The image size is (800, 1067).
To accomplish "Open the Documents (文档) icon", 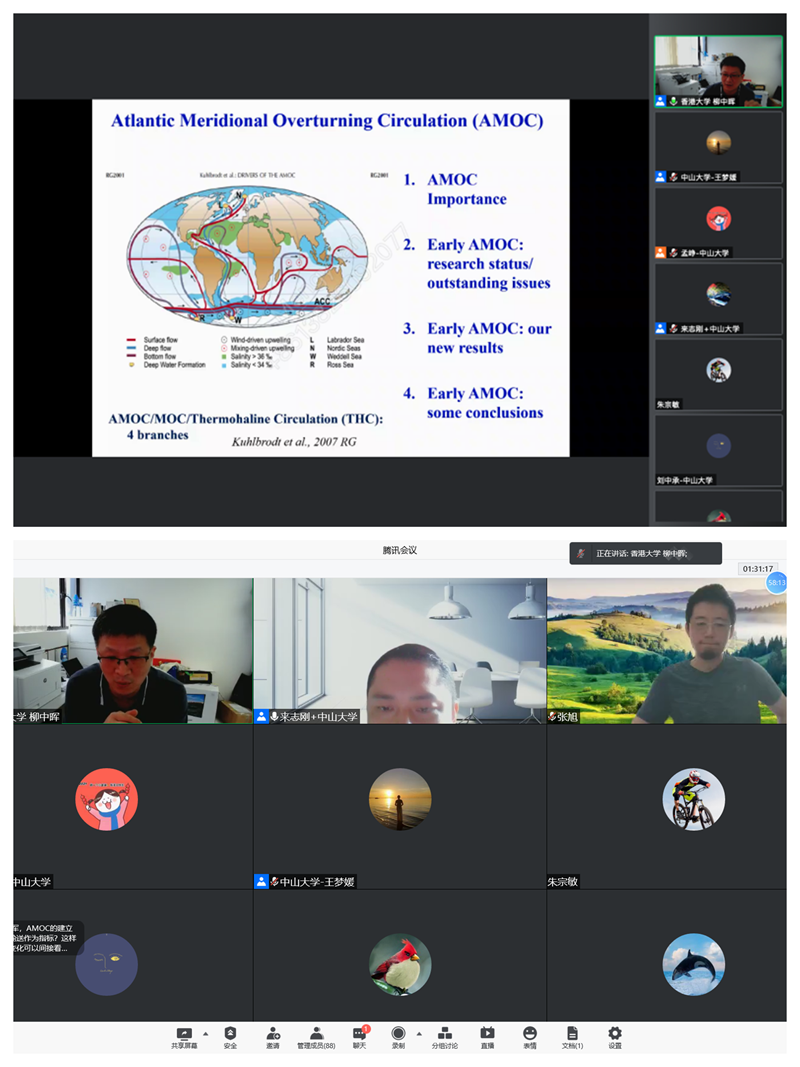I will point(572,1034).
